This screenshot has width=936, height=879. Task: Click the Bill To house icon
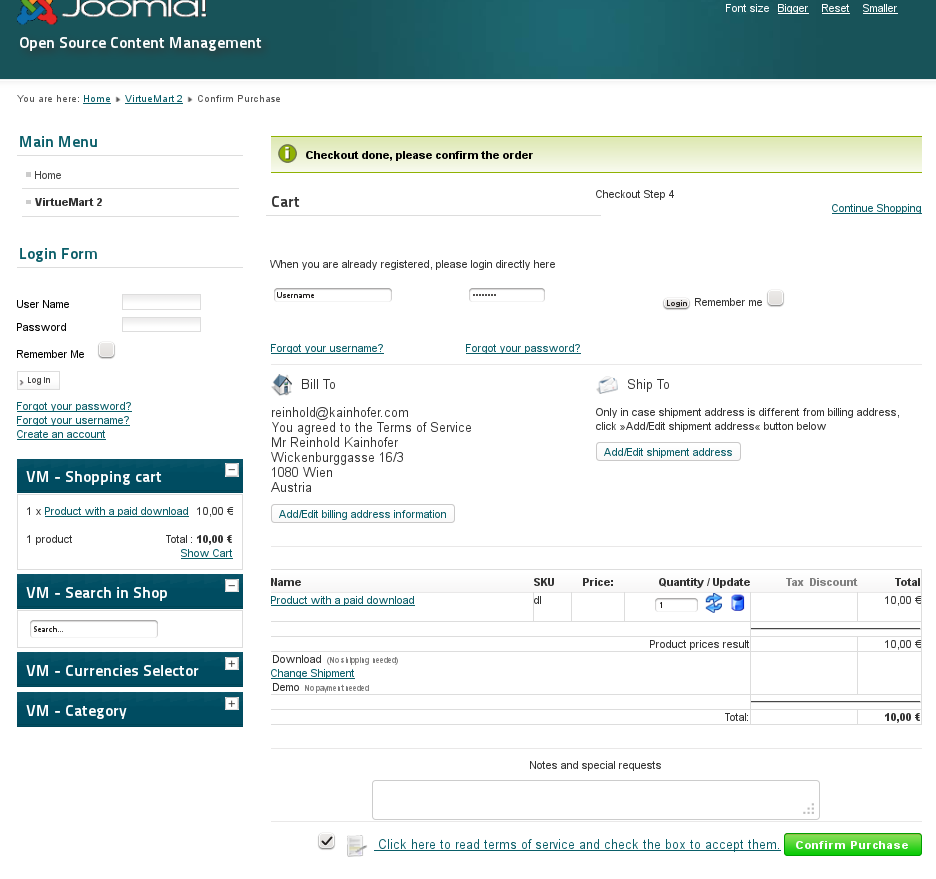point(282,385)
